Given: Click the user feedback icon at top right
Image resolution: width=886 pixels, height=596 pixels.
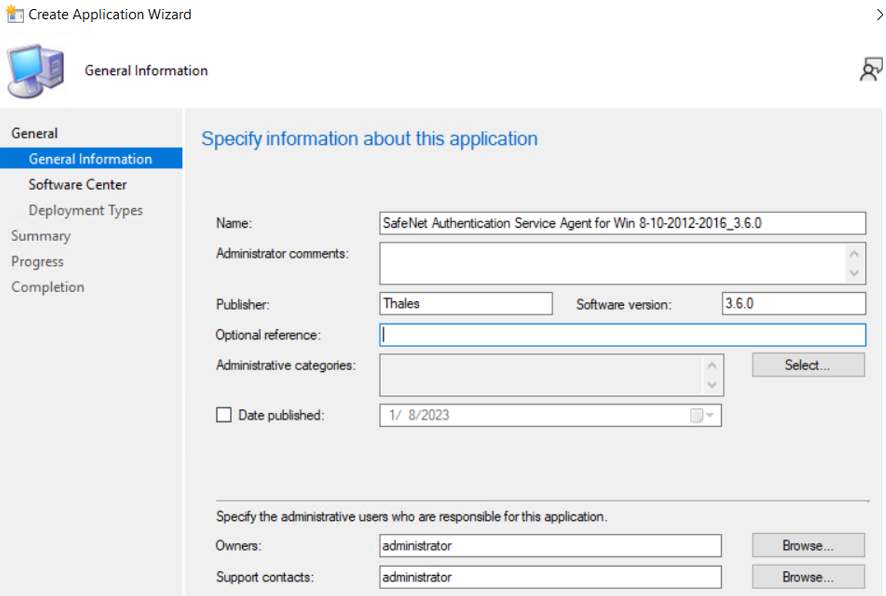Looking at the screenshot, I should coord(870,69).
